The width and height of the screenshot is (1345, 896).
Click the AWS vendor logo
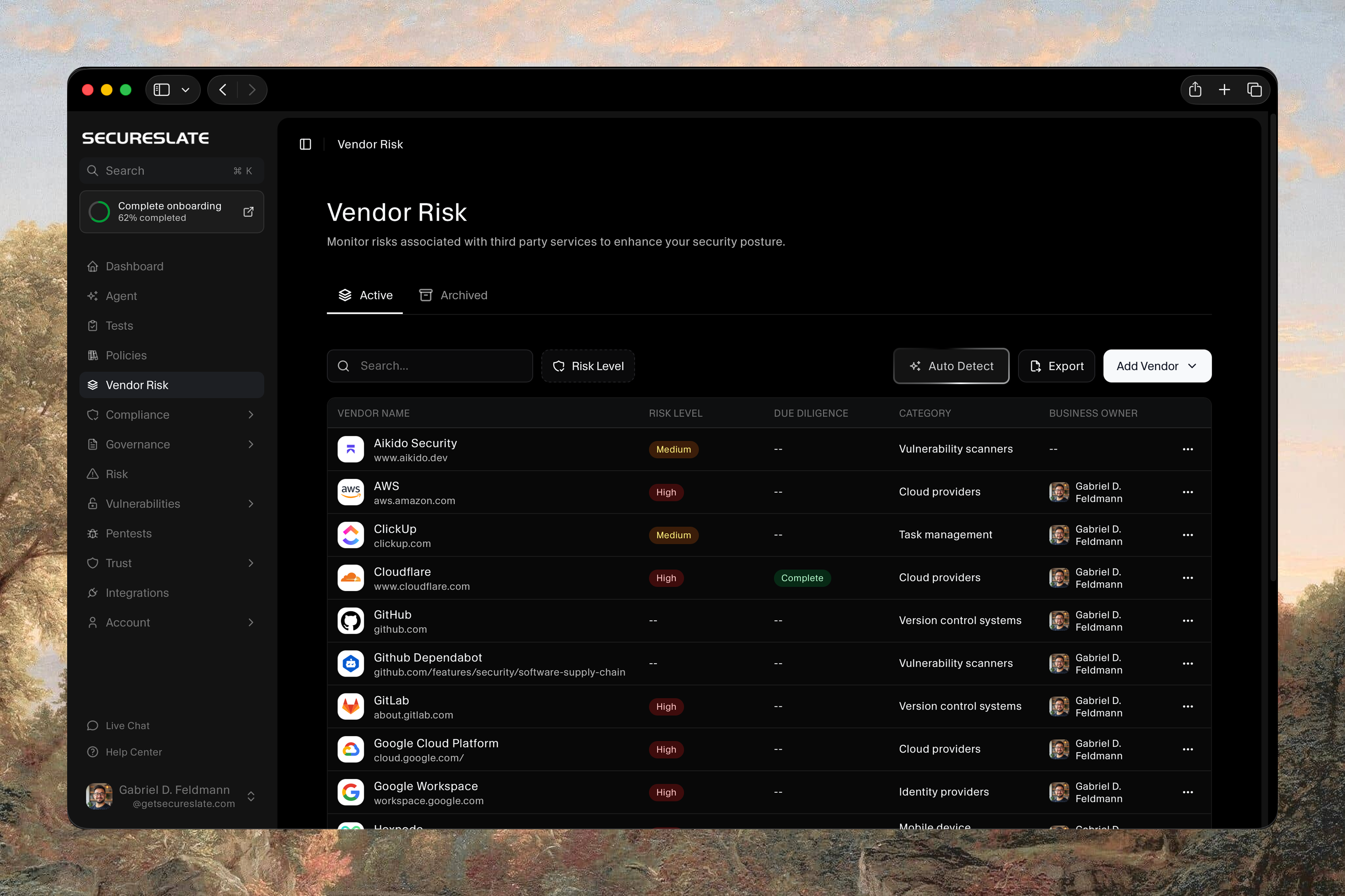[351, 492]
